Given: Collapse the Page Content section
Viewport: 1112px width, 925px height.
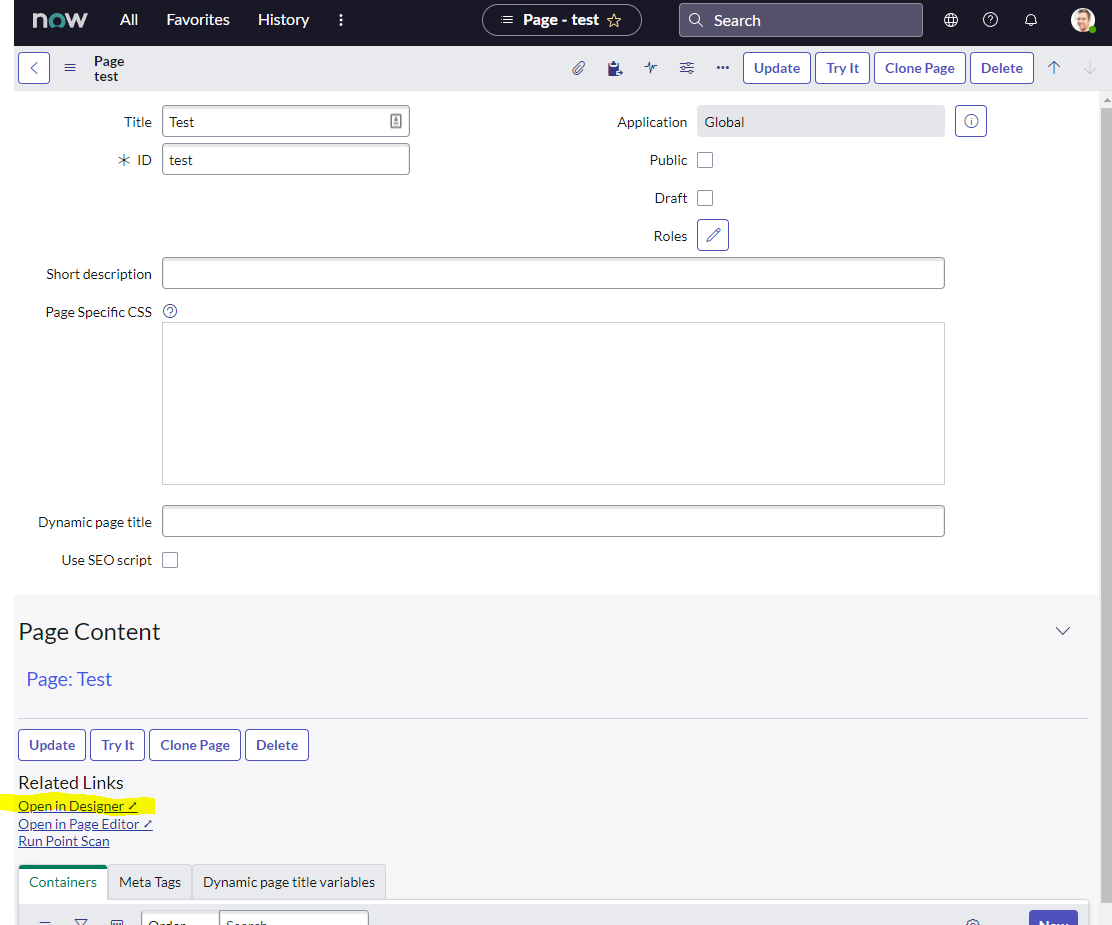Looking at the screenshot, I should click(x=1062, y=631).
